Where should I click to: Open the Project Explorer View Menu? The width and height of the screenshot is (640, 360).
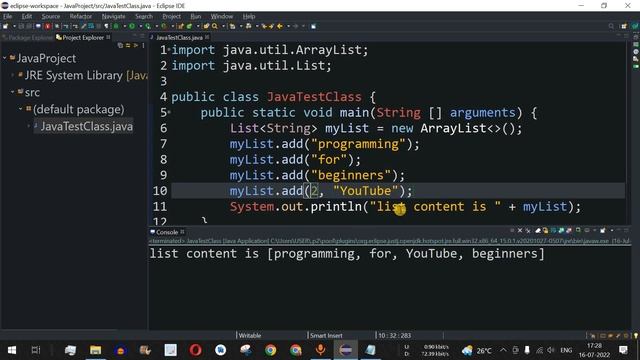(x=143, y=45)
